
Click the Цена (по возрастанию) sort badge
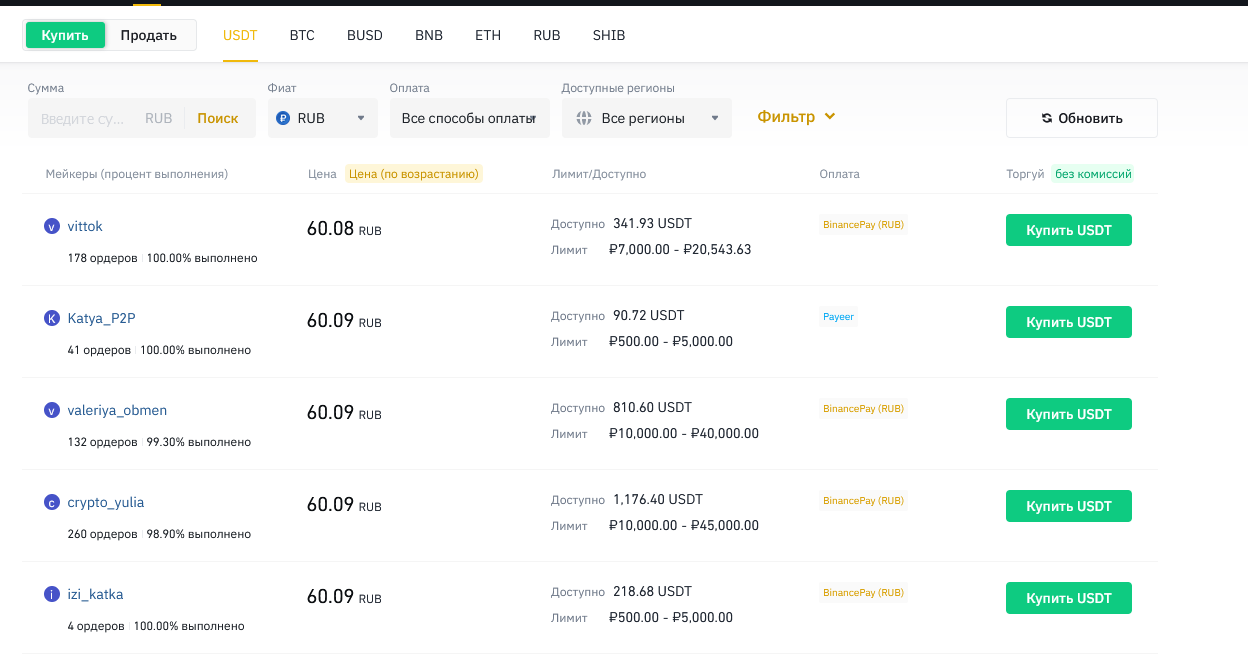tap(414, 174)
